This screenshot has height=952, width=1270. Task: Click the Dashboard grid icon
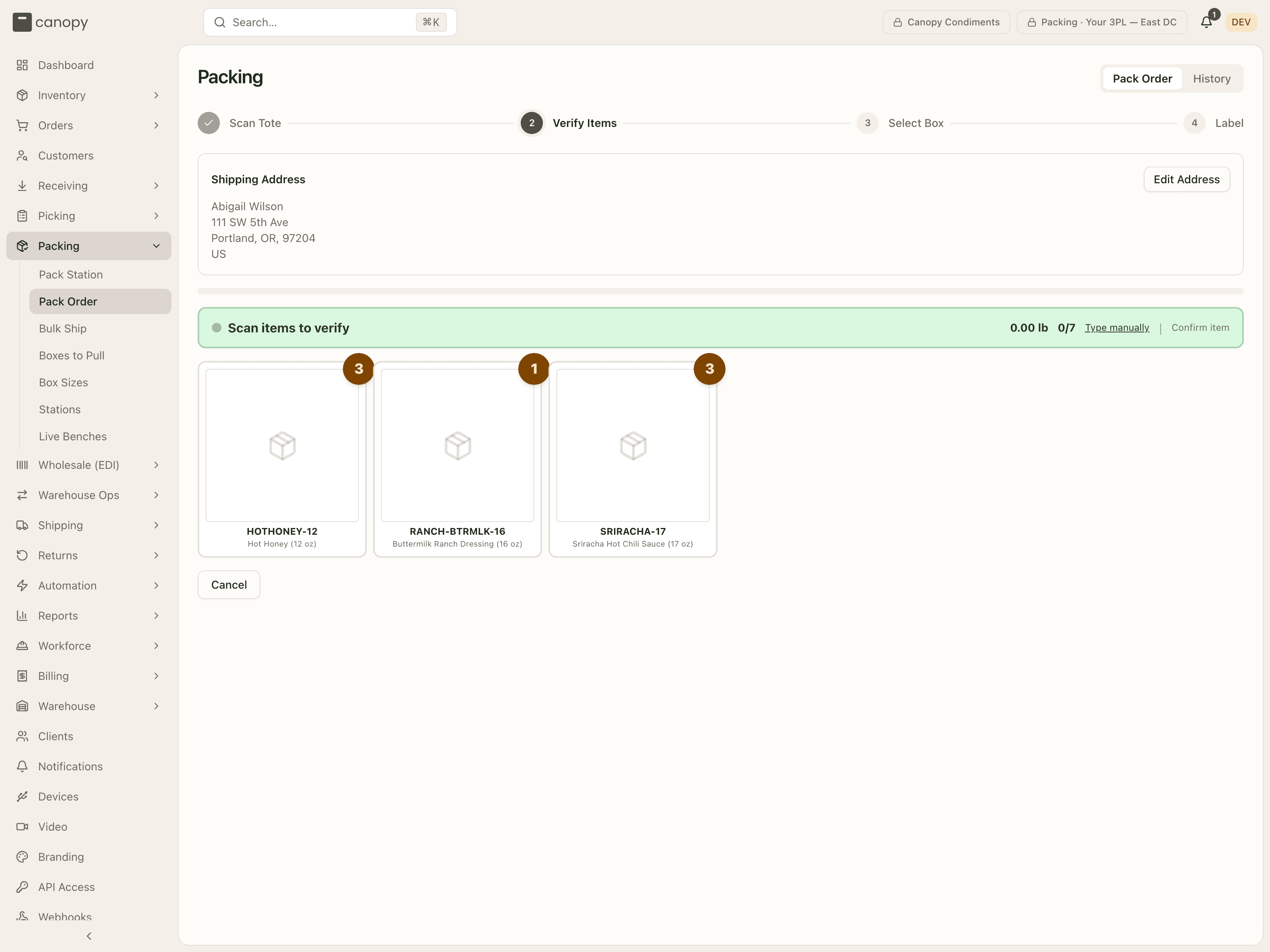(22, 65)
